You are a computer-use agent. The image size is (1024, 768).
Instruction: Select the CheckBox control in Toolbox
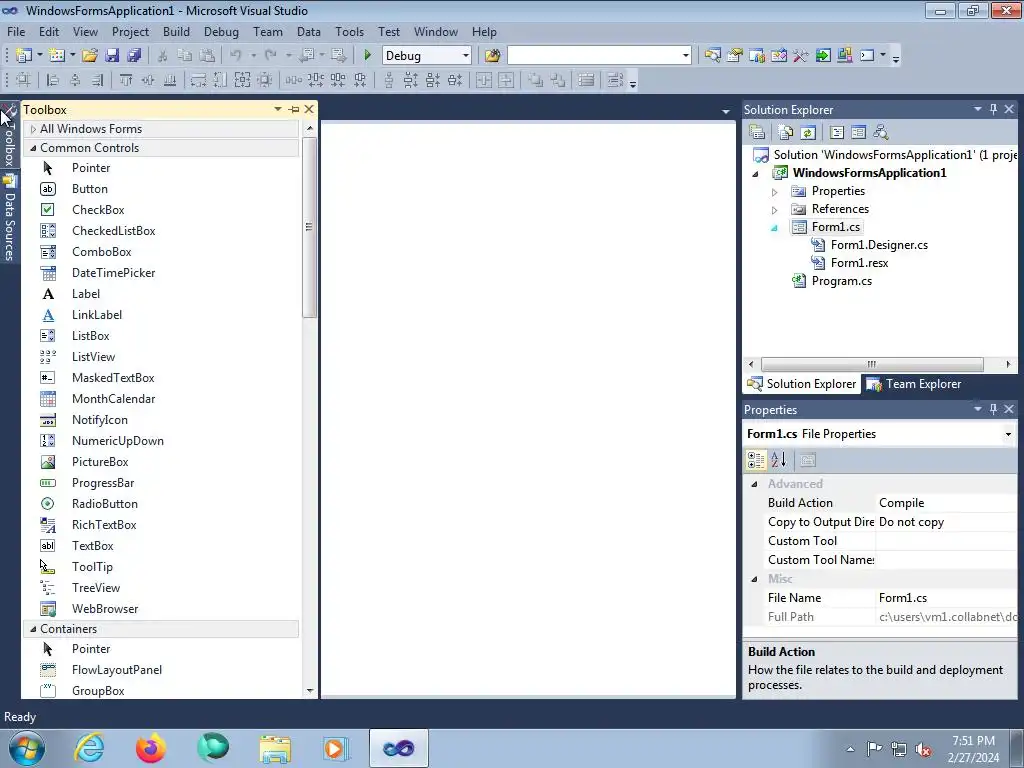[98, 210]
